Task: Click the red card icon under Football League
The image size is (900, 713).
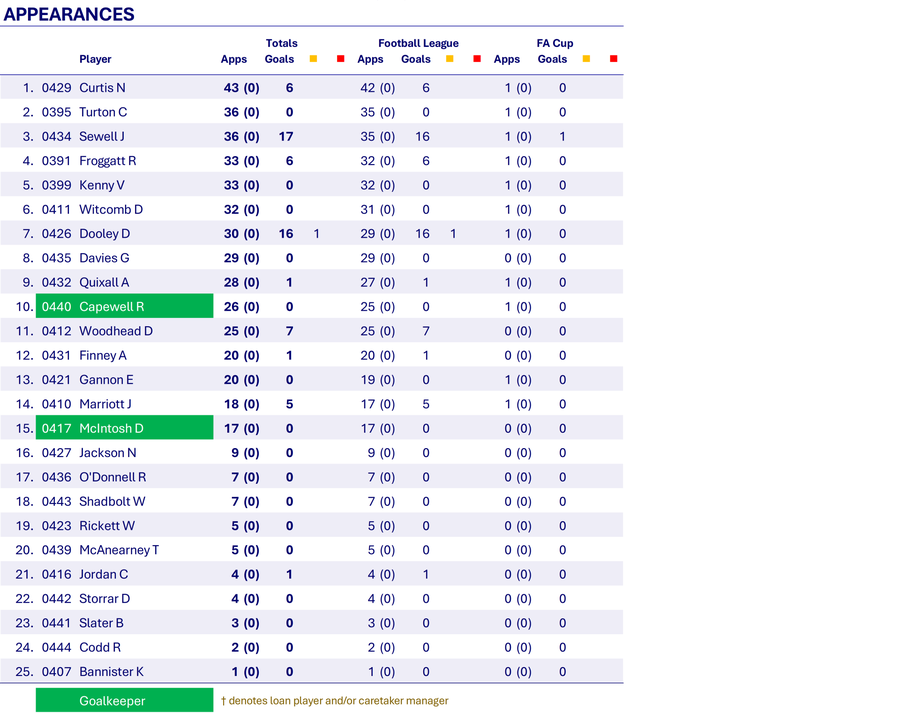Action: 477,59
